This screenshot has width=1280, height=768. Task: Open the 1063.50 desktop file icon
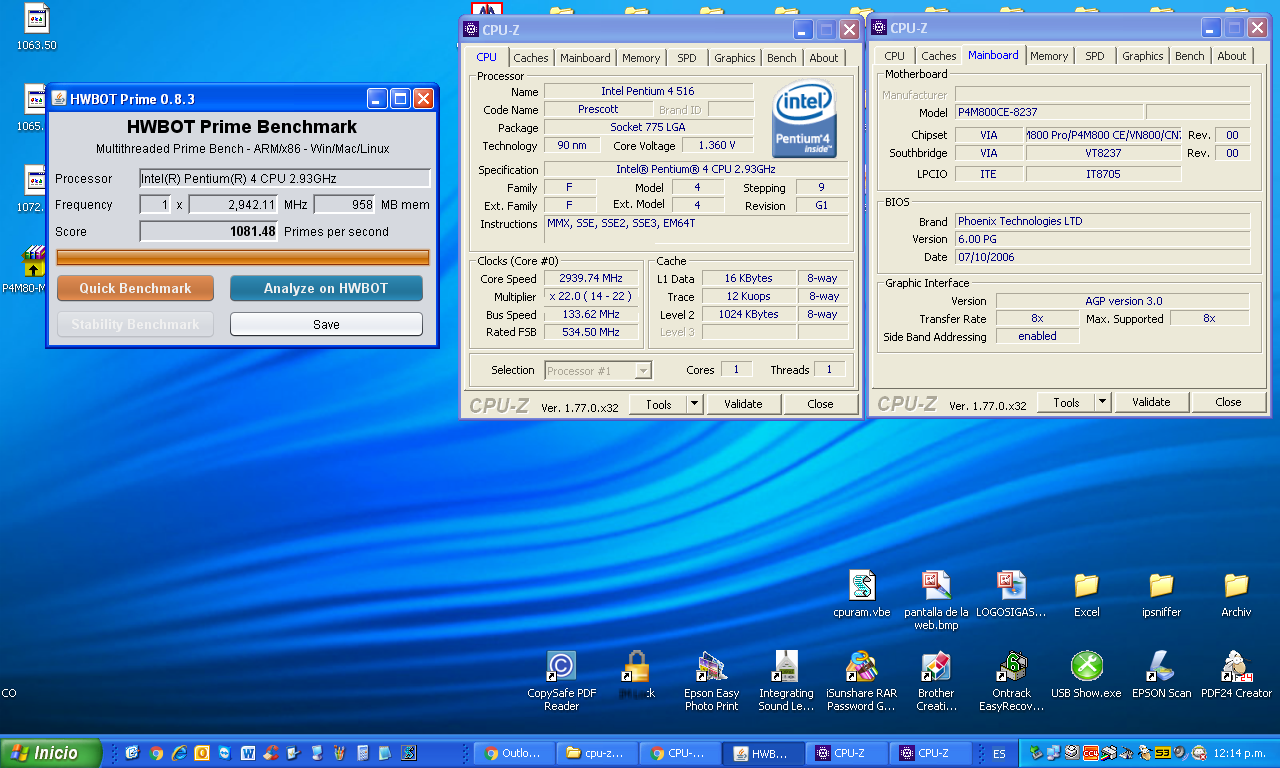click(36, 27)
